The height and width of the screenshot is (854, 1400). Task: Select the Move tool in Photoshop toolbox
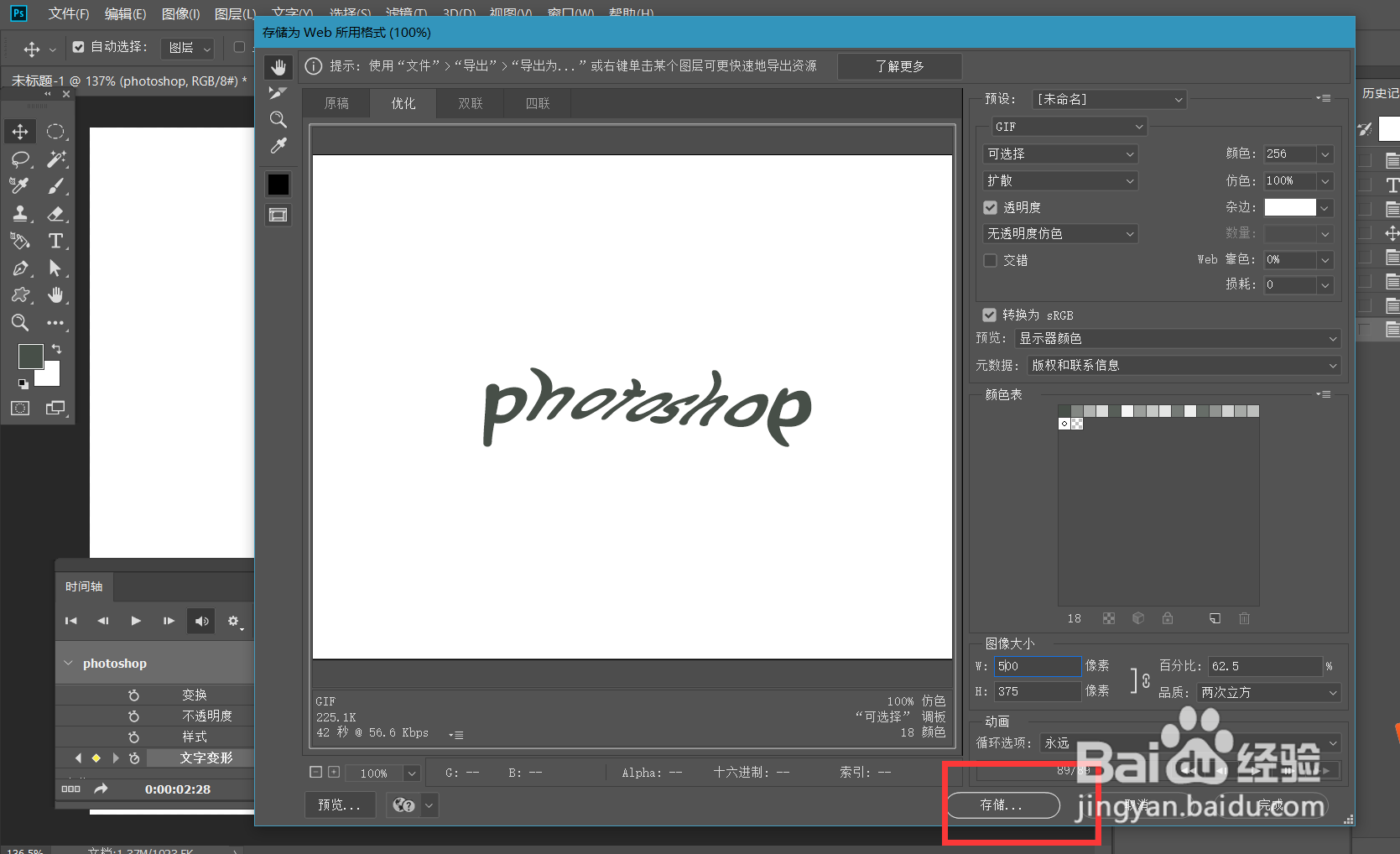[x=20, y=132]
